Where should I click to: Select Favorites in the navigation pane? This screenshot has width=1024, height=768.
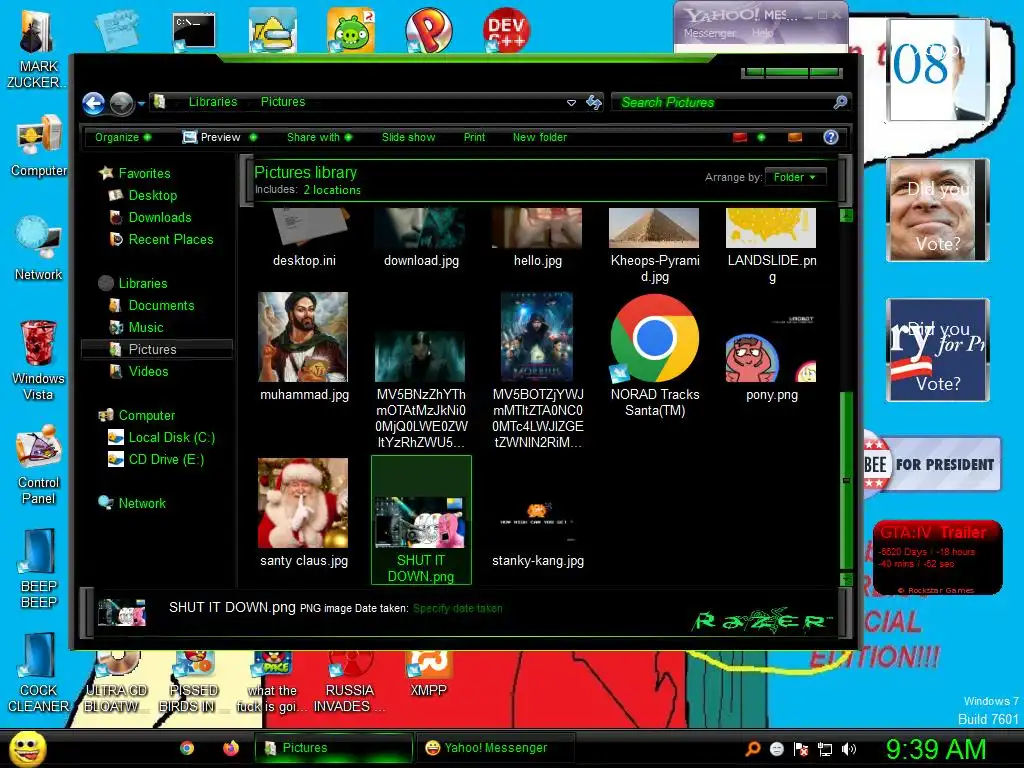[x=144, y=173]
